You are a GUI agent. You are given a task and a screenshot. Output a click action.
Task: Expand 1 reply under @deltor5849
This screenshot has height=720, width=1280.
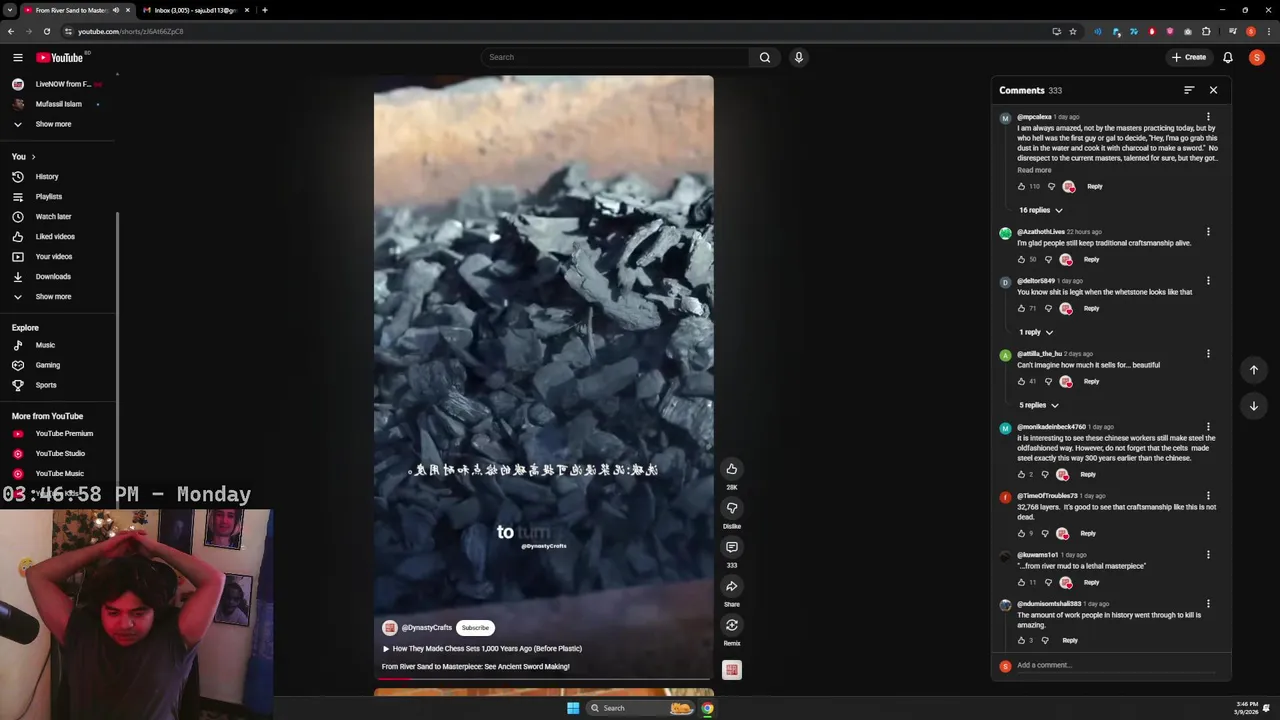(x=1035, y=332)
